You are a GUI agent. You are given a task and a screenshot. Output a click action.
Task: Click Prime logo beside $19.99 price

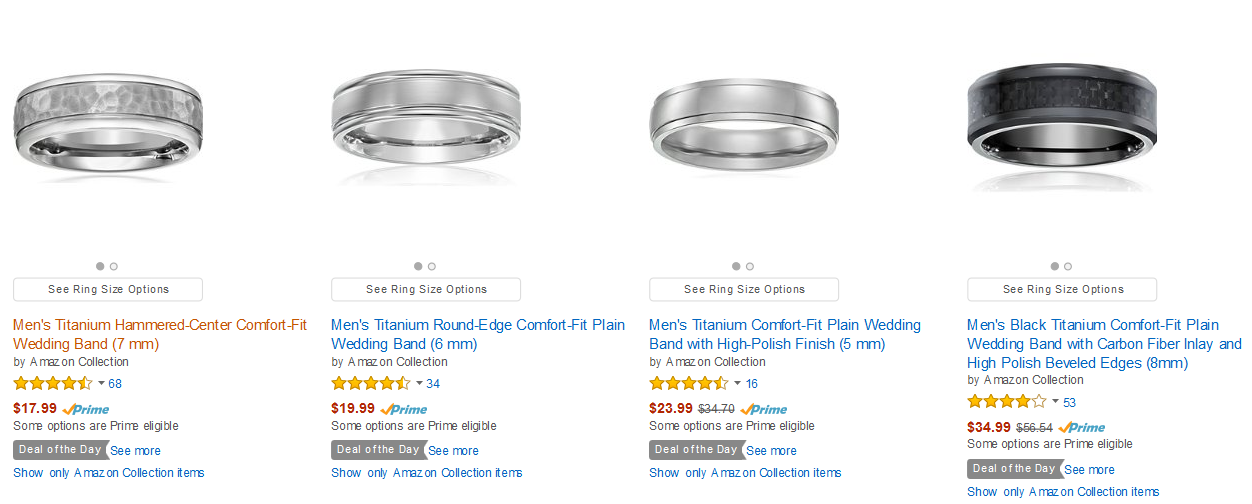404,409
